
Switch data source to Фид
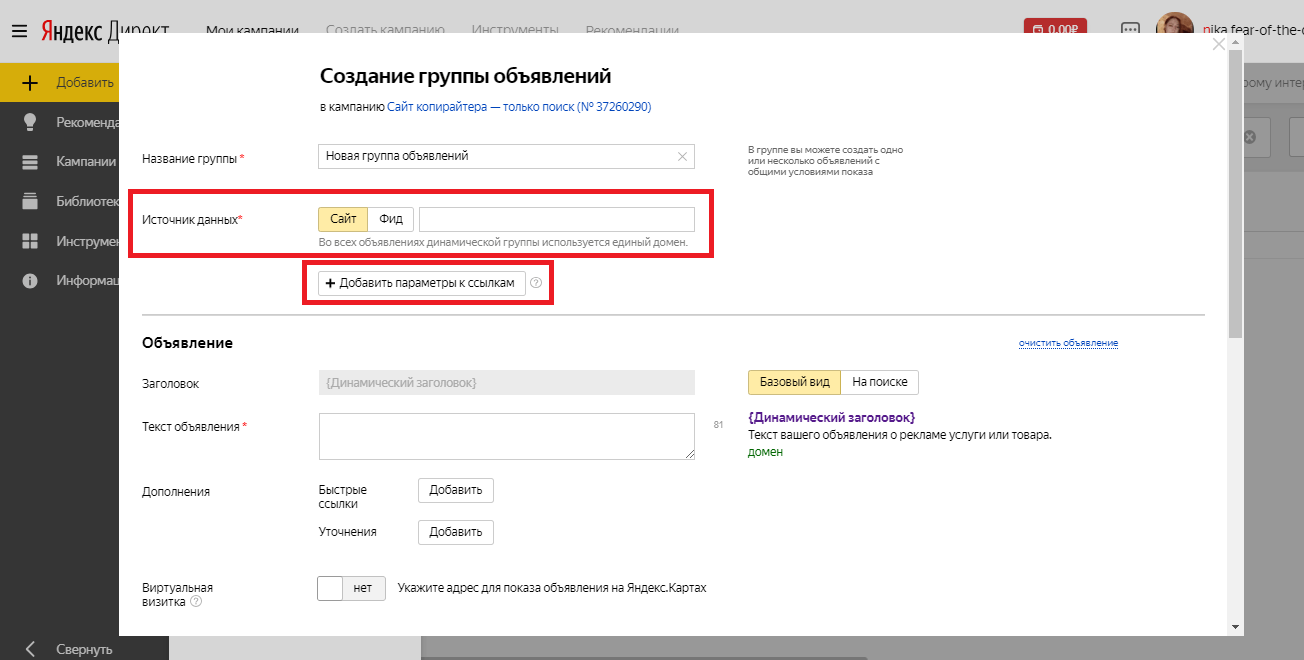click(391, 217)
